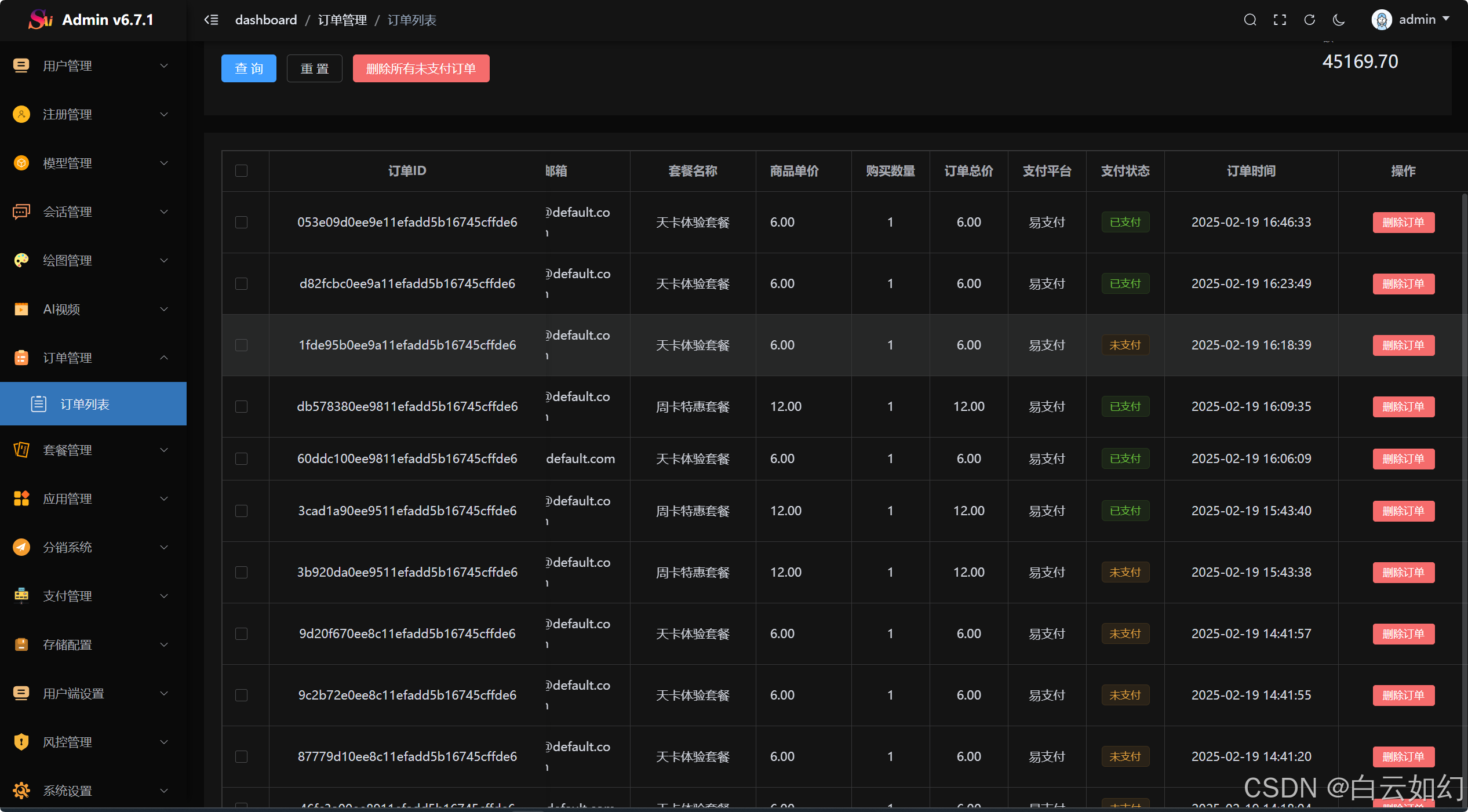Screen dimensions: 1468x812
Task: Expand the 用户管理 menu chevron
Action: coord(164,66)
